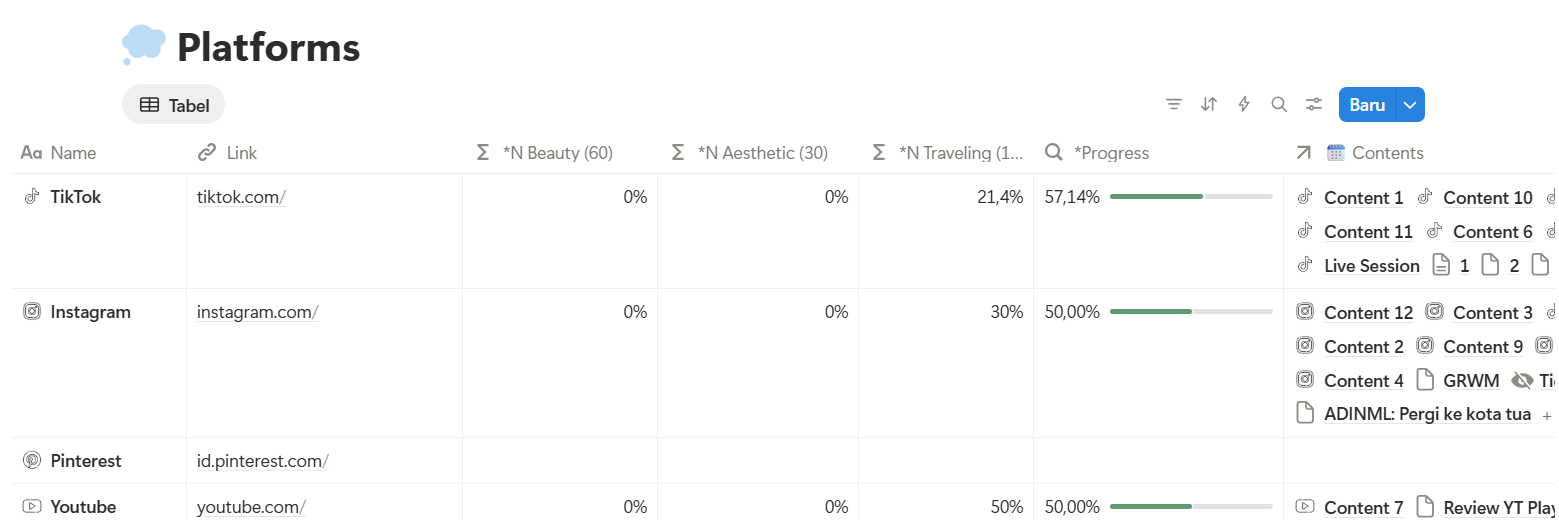Click the blue cloud page icon
The image size is (1559, 520).
pos(143,45)
